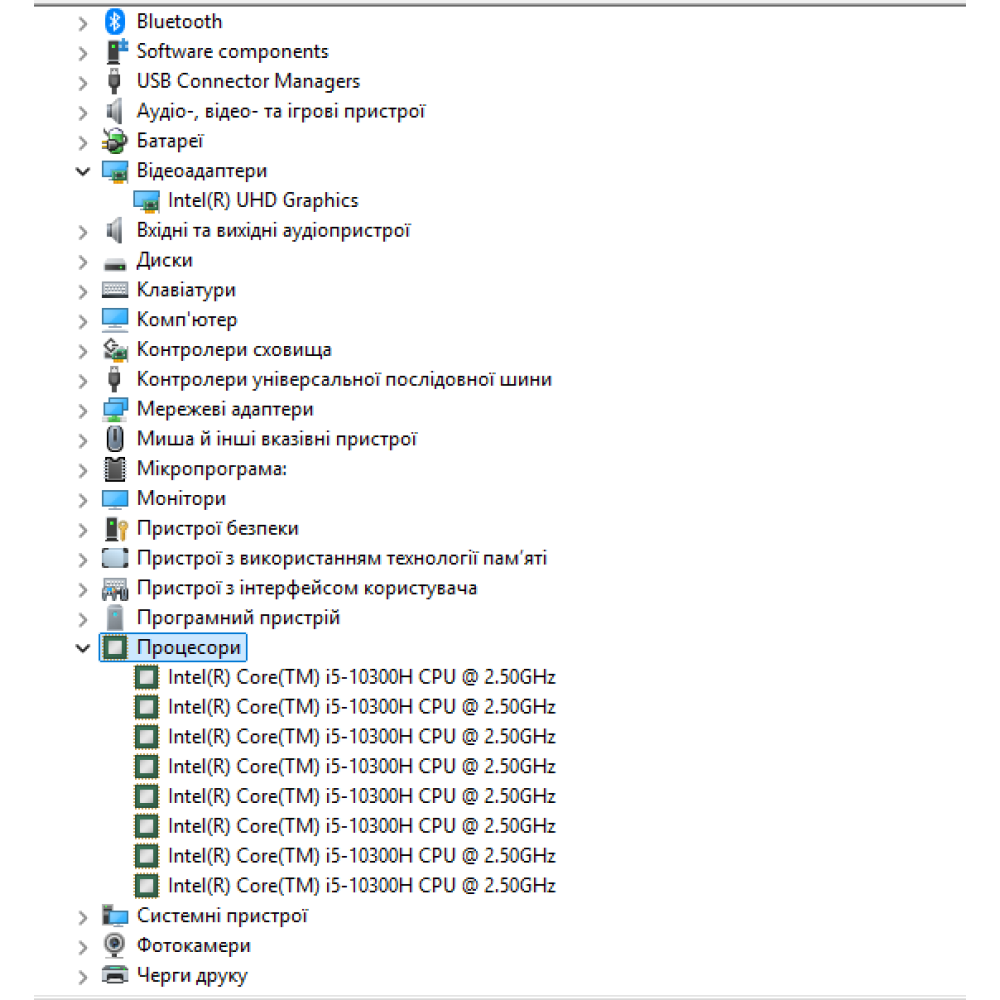Collapse the Відеоадаптери category
The width and height of the screenshot is (1000, 1000).
83,171
